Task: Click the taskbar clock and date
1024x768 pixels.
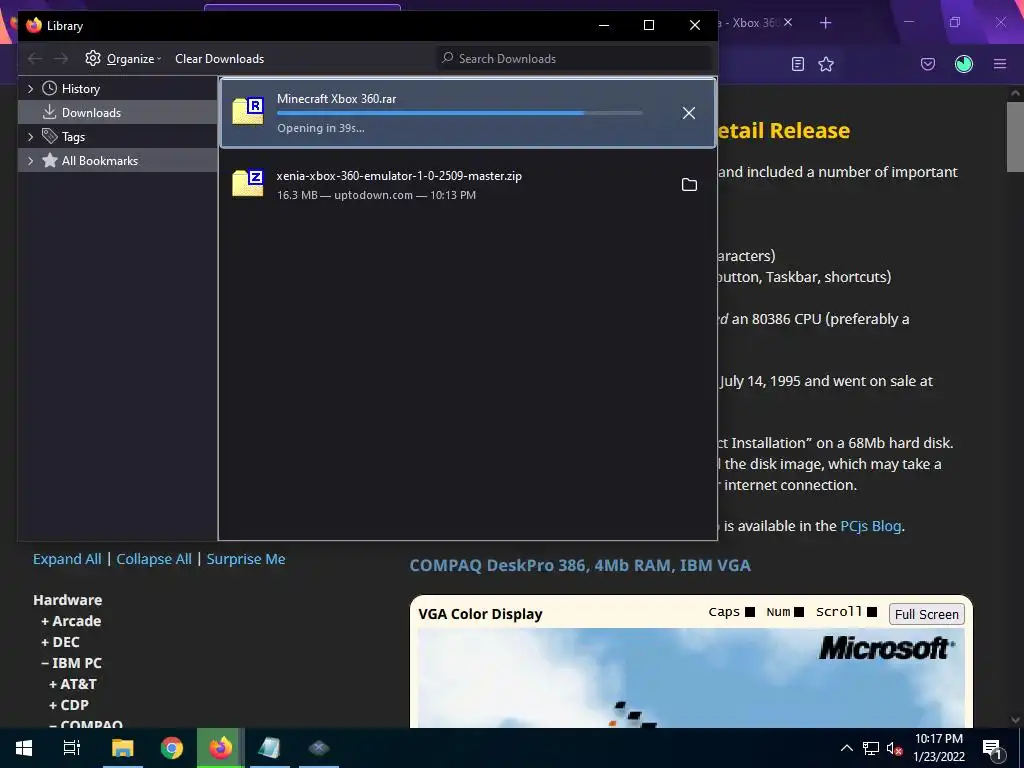Action: (x=938, y=748)
